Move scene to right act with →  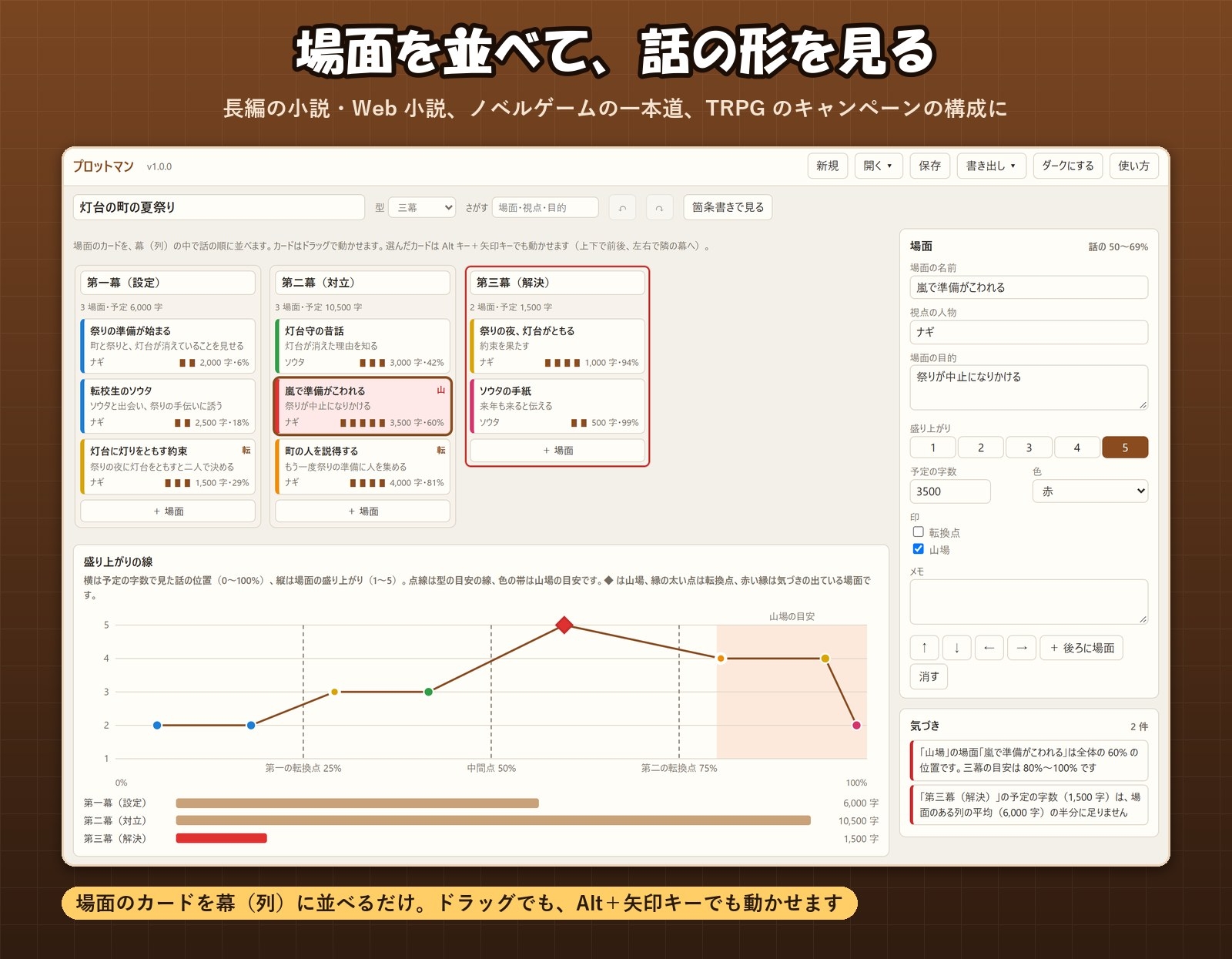click(1022, 648)
